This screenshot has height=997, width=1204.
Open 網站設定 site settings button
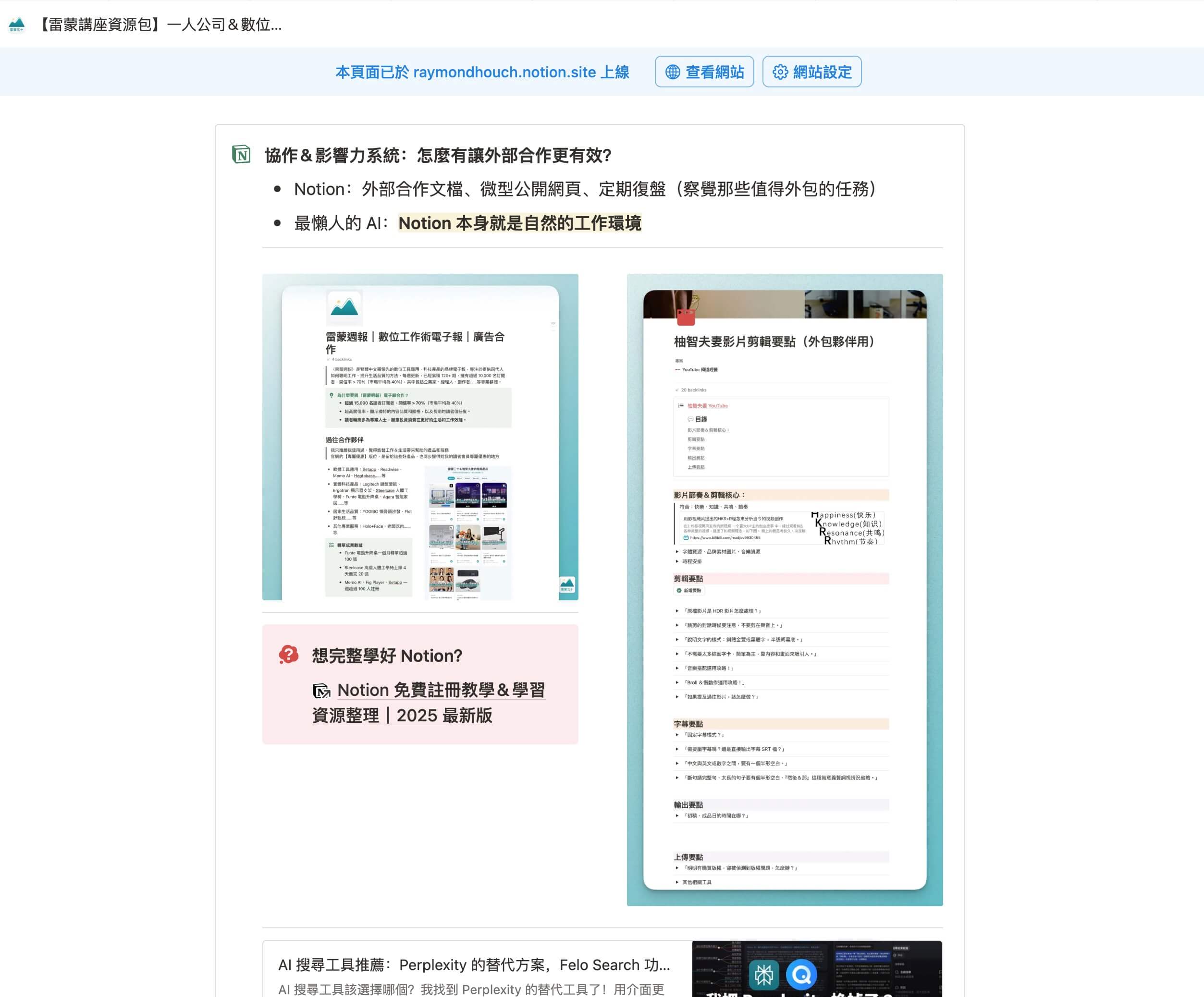pos(812,72)
